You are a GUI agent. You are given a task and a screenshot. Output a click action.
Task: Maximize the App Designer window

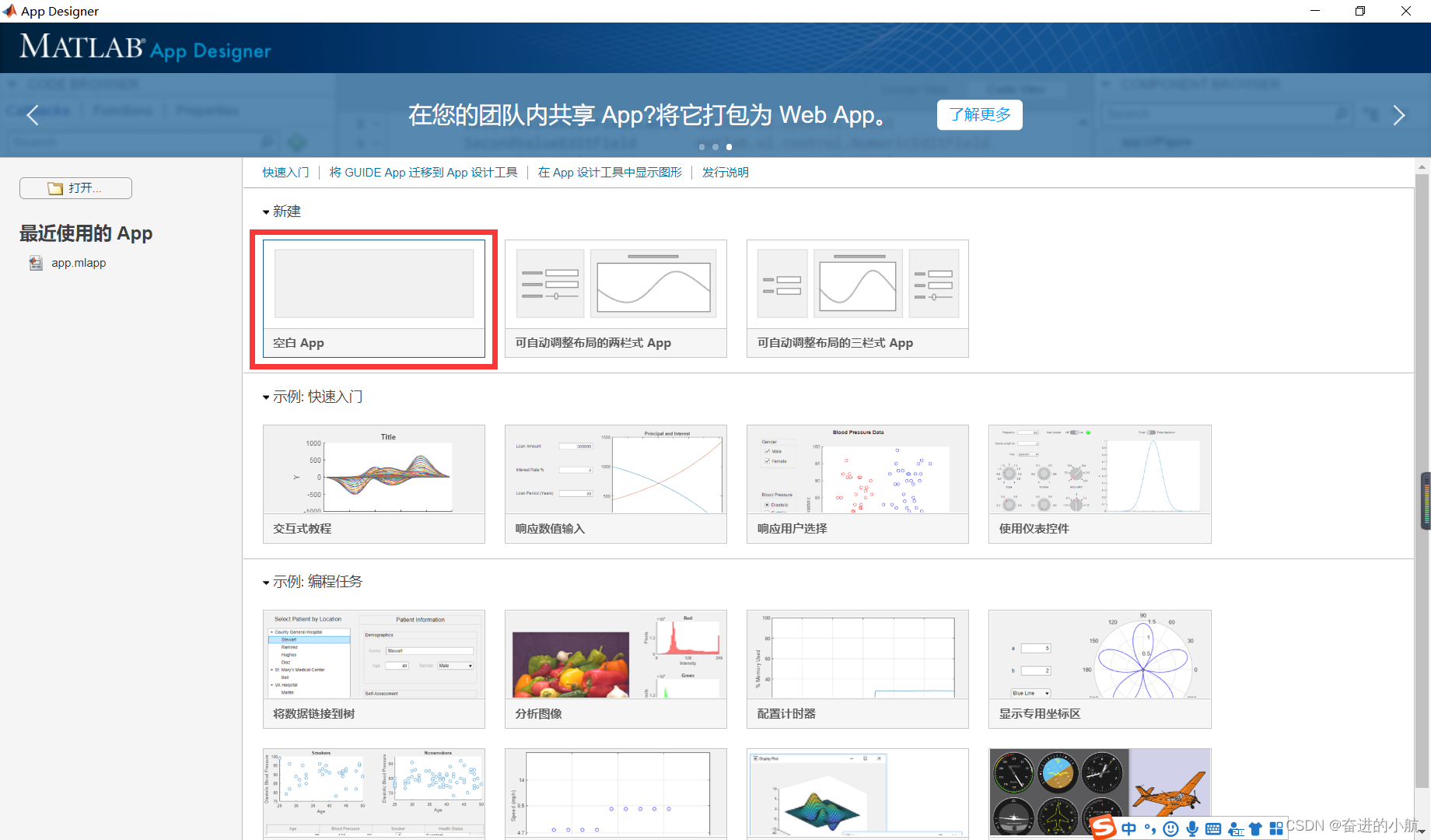coord(1360,11)
